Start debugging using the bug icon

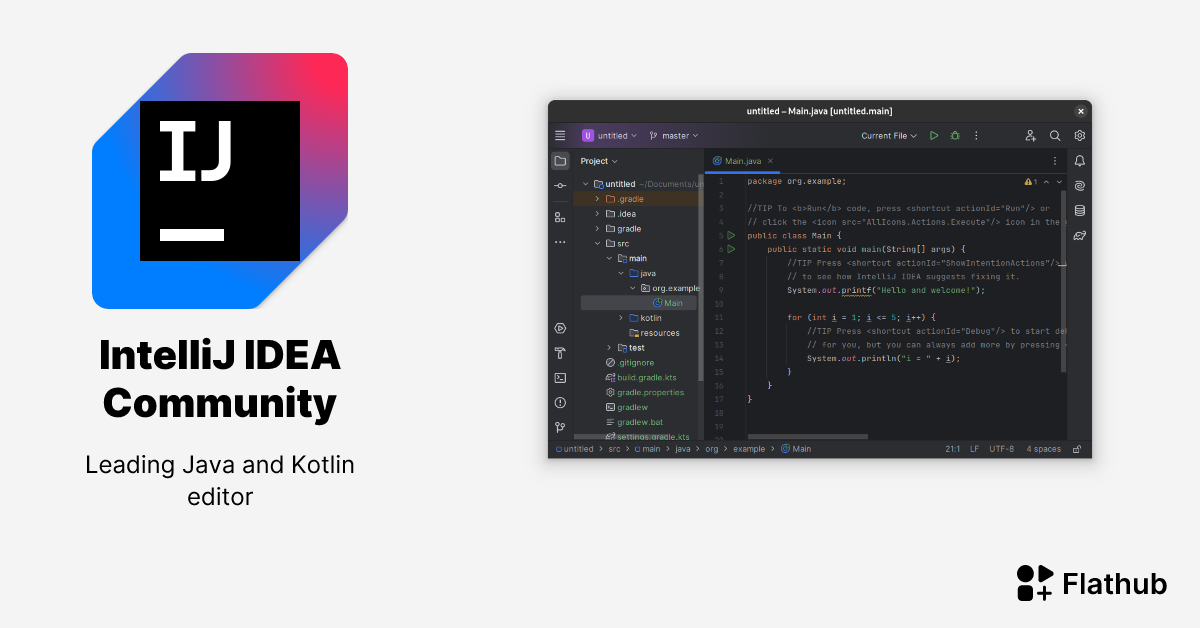tap(955, 135)
